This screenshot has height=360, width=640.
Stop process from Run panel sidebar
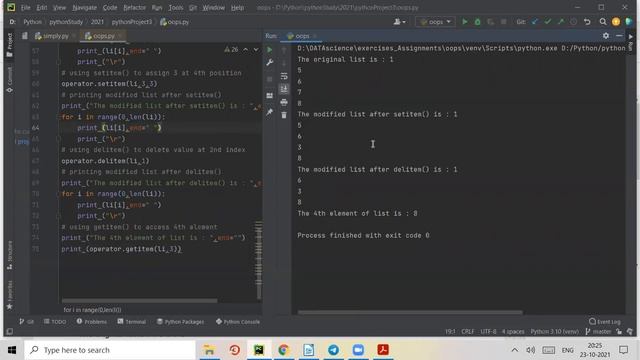tap(269, 79)
